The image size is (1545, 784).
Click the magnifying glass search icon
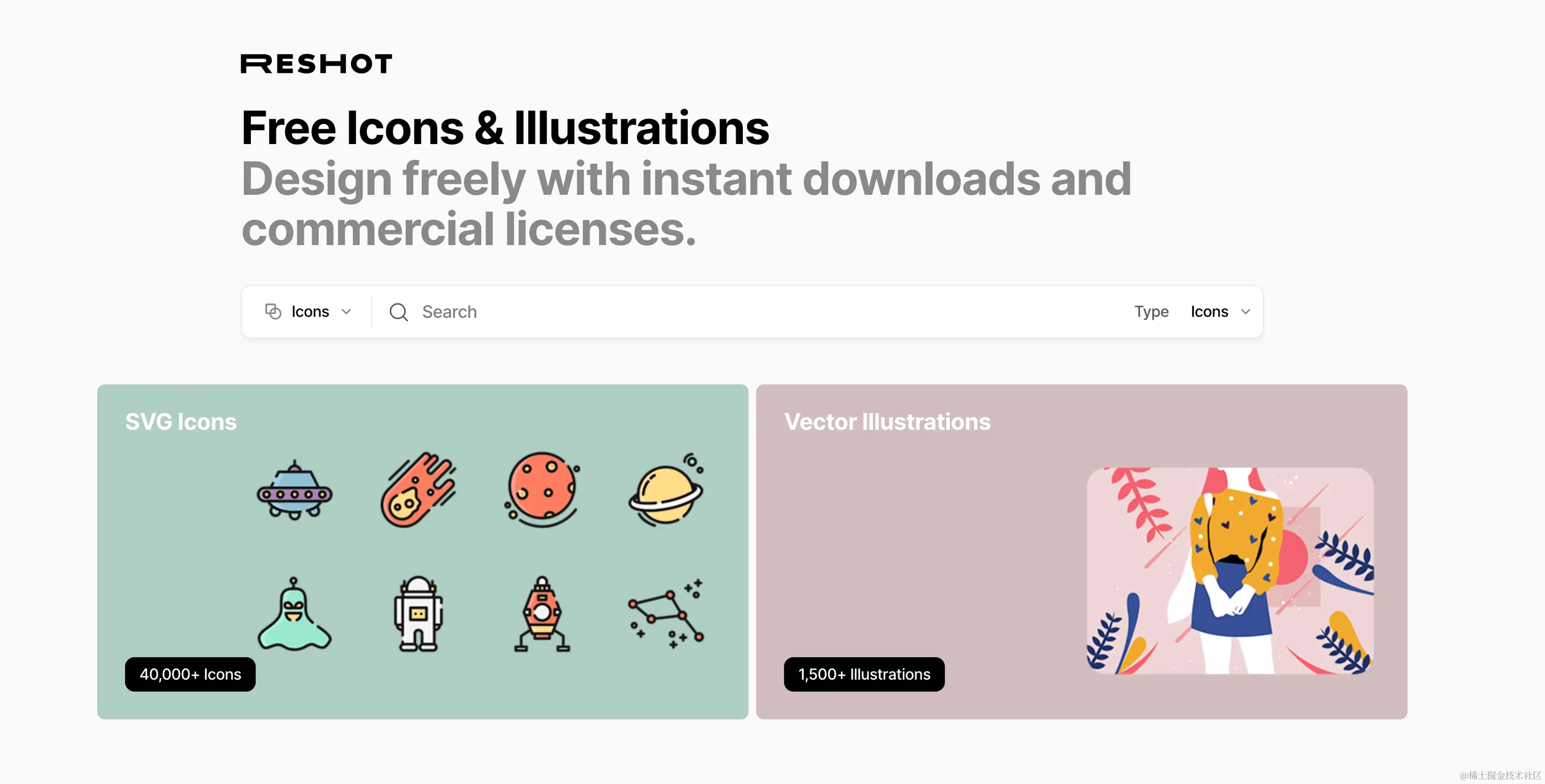pyautogui.click(x=398, y=312)
